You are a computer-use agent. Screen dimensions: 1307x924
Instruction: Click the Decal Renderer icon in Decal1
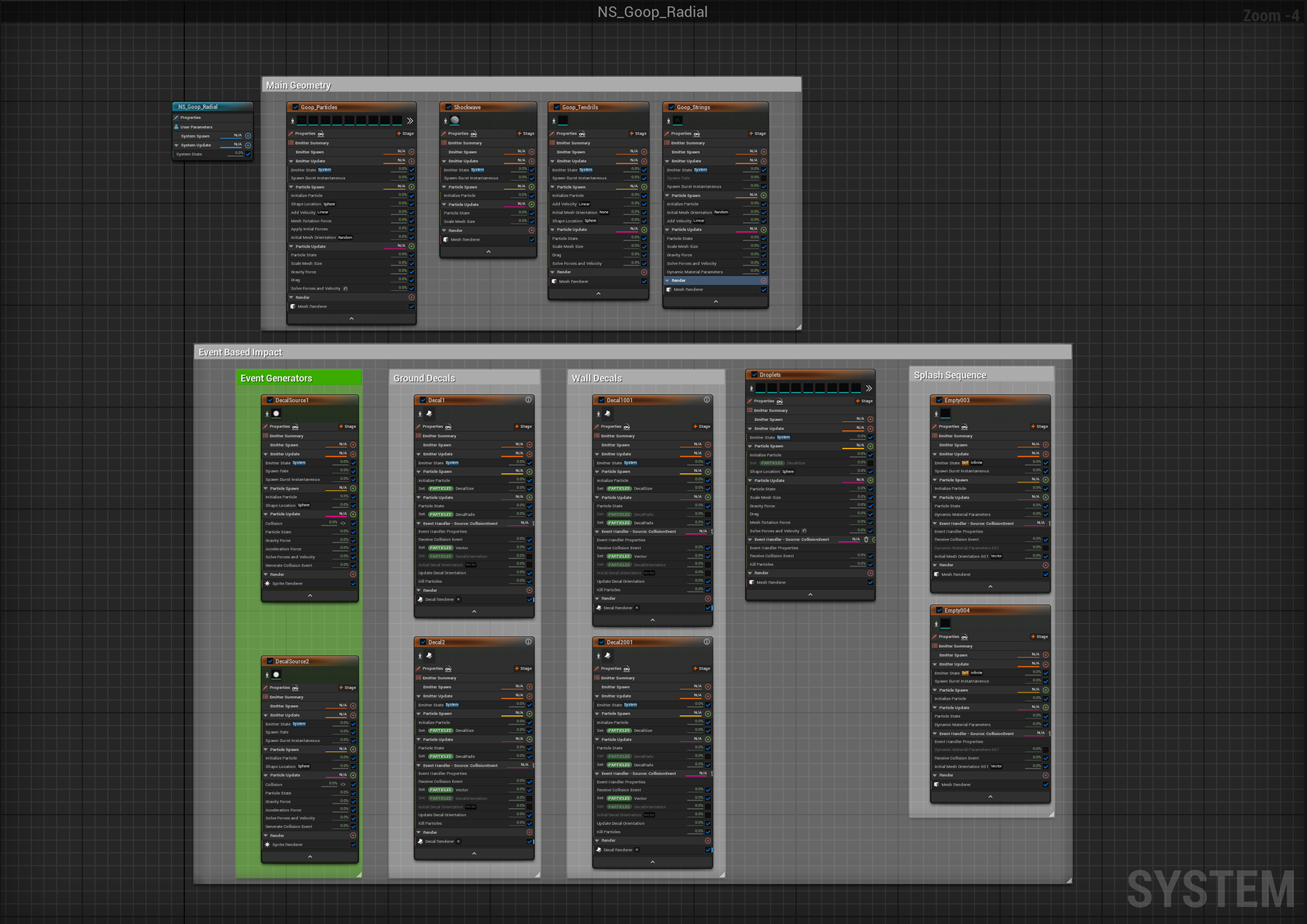(x=421, y=599)
